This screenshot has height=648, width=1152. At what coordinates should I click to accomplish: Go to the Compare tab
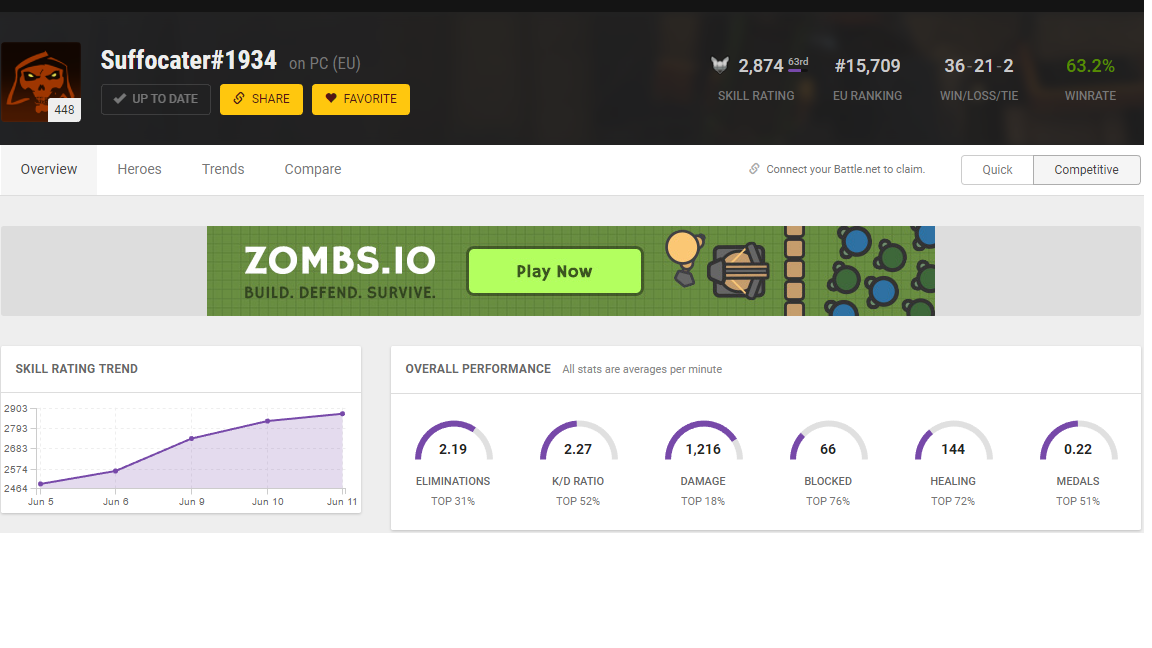coord(313,170)
